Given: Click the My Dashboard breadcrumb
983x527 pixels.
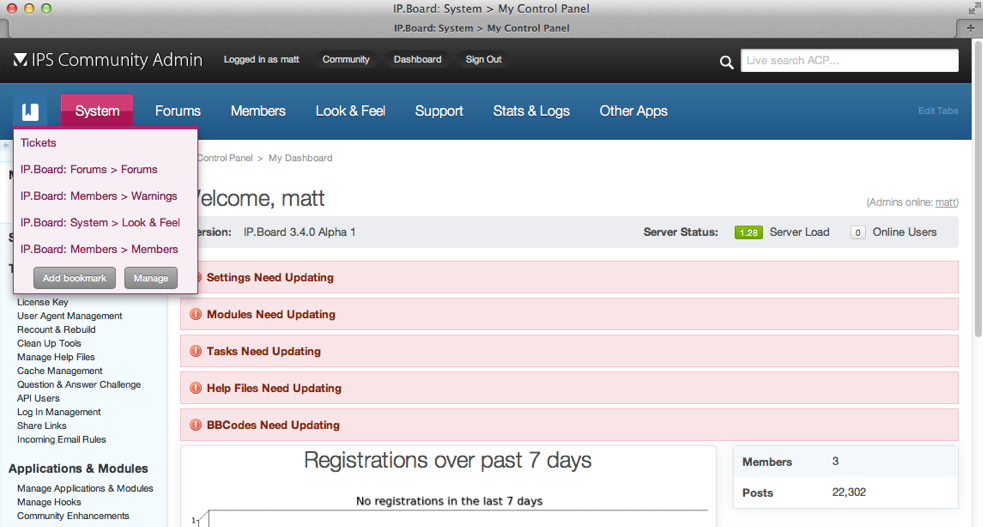Looking at the screenshot, I should [300, 158].
